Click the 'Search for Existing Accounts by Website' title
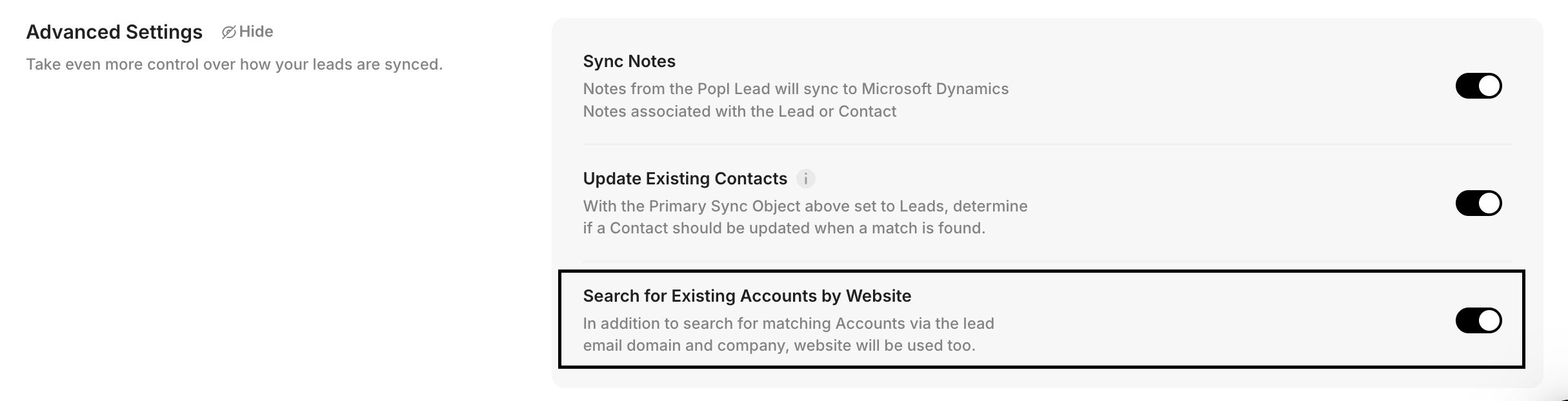Screen dimensions: 1568x401 [747, 296]
